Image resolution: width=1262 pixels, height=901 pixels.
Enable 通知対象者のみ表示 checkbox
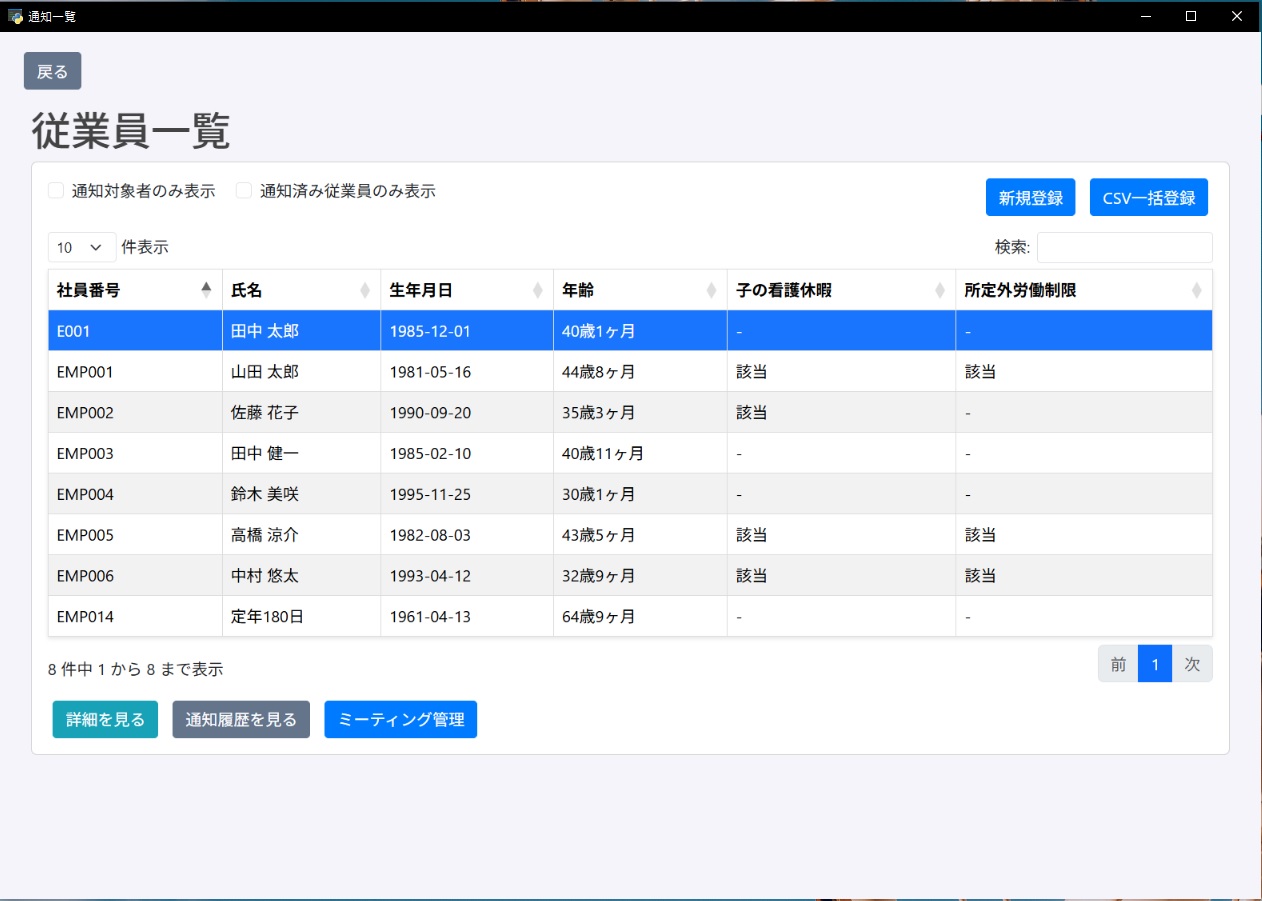57,191
